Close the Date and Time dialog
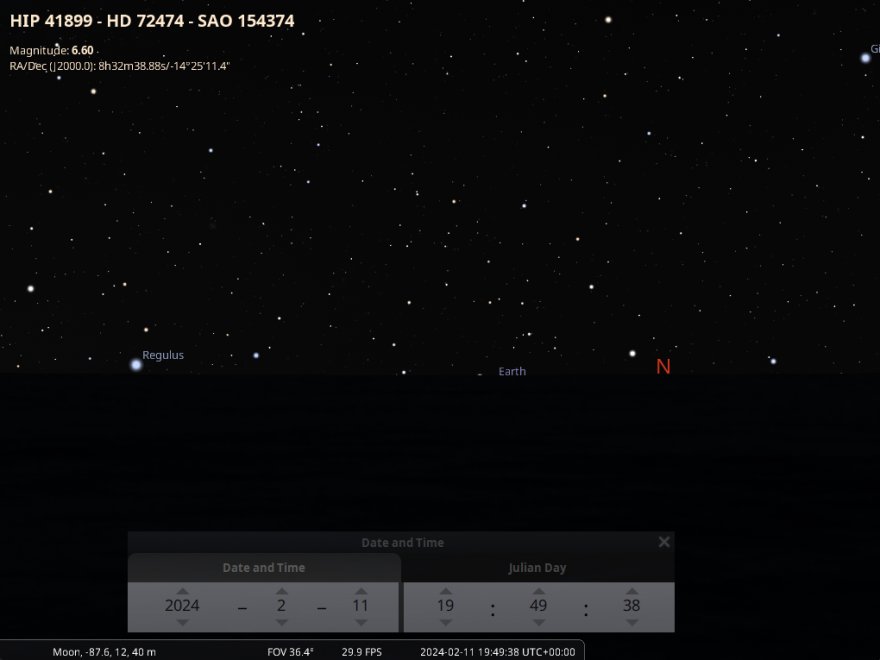 pos(664,542)
